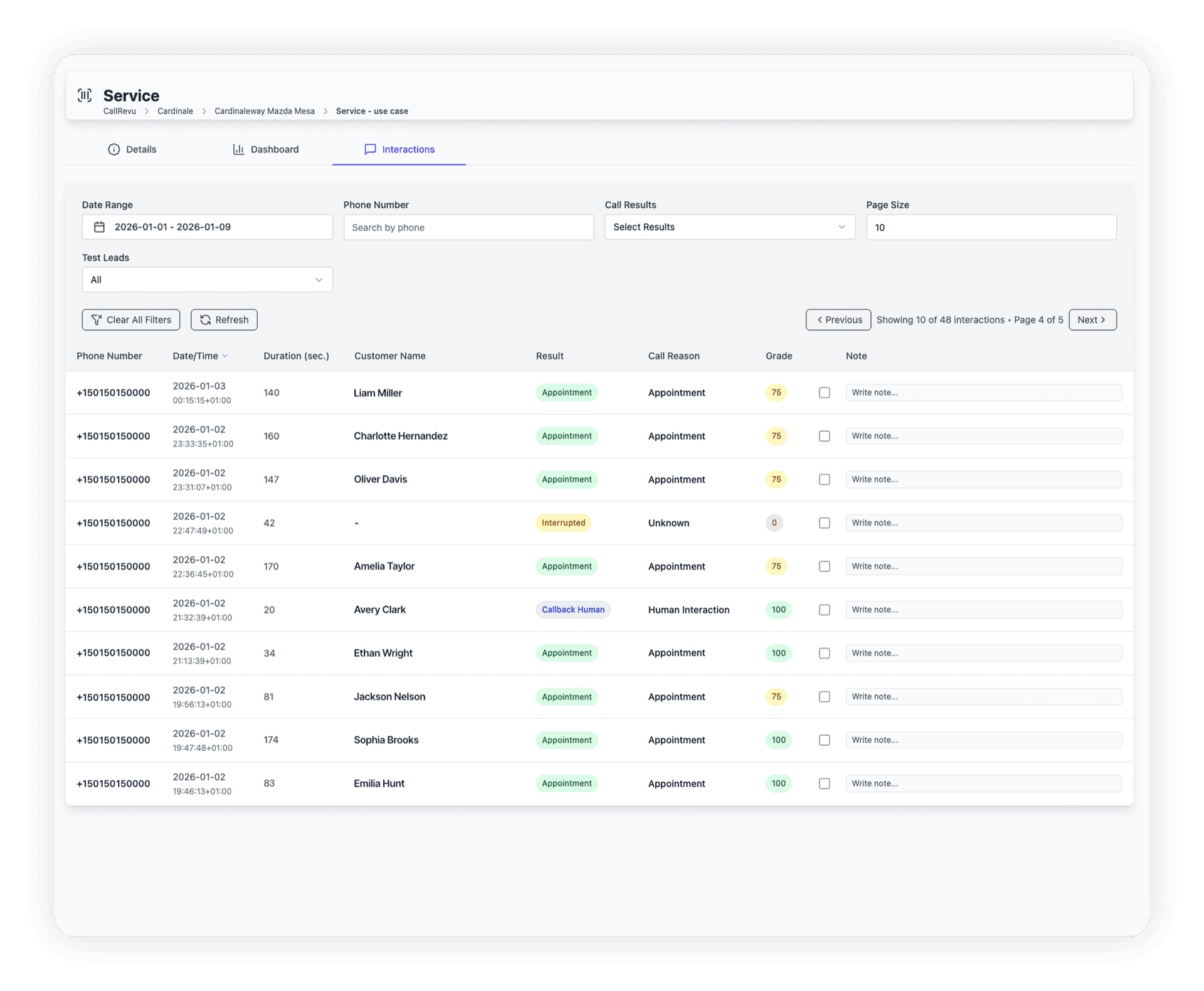Screen dimensions: 1204x991
Task: Tick the checkbox in Liam Miller row
Action: pyautogui.click(x=824, y=393)
